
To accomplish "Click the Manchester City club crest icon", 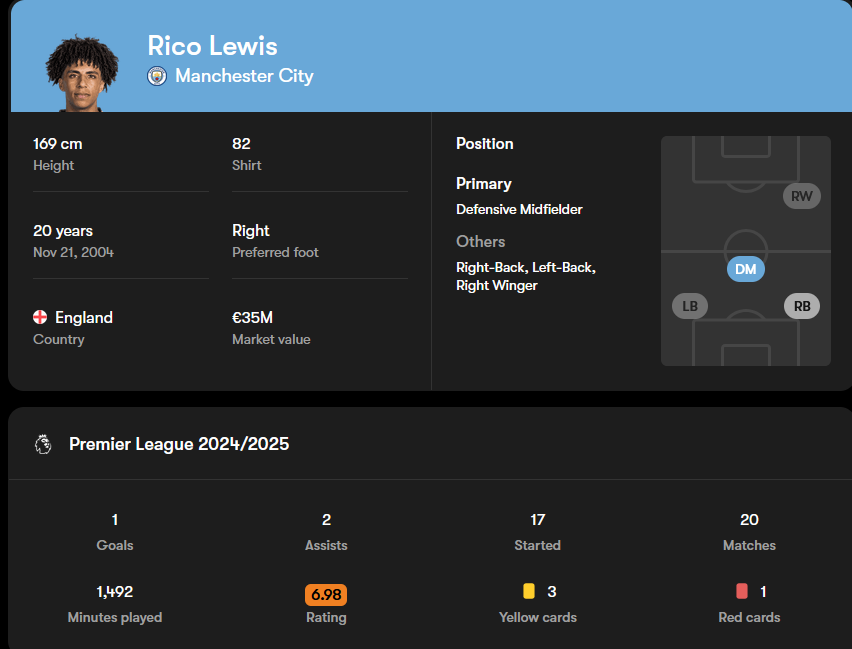I will [157, 76].
